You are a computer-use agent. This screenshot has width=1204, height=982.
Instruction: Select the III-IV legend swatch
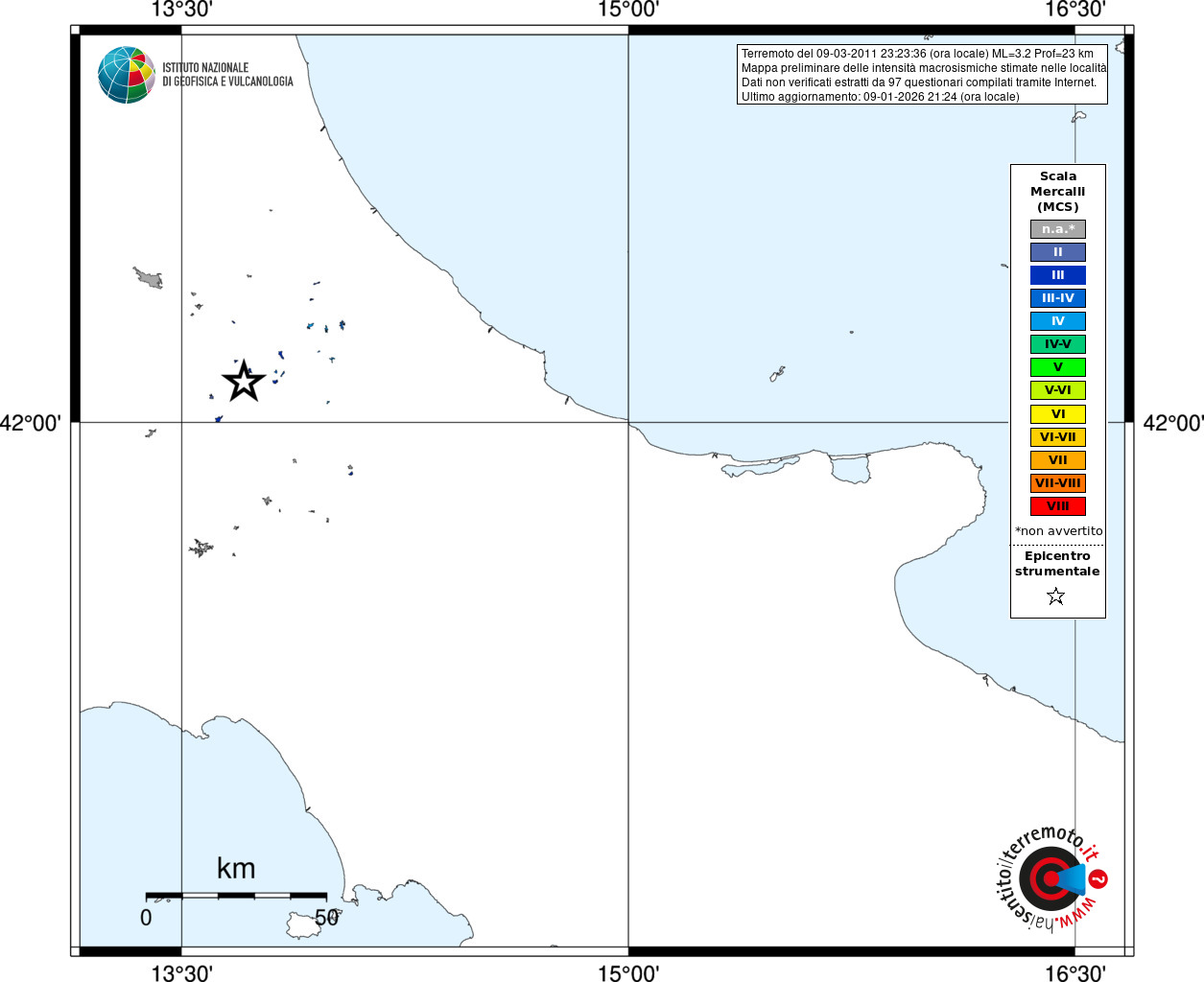(1058, 298)
